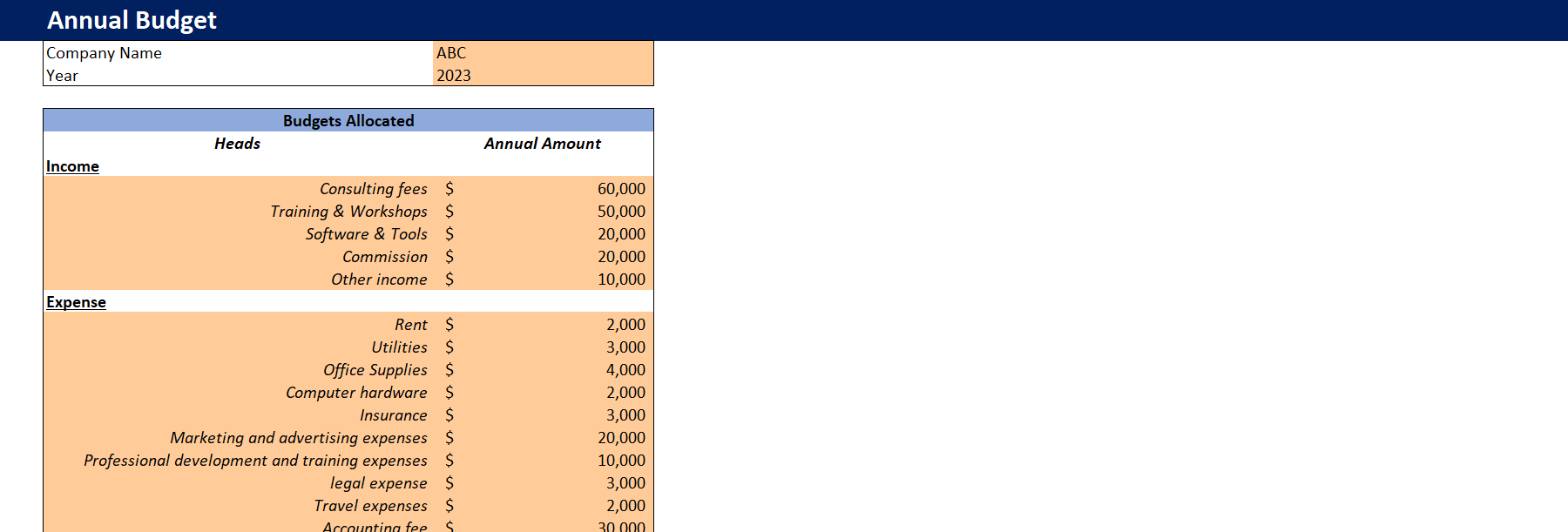The image size is (1568, 532).
Task: Click the Expense section heading
Action: click(76, 302)
